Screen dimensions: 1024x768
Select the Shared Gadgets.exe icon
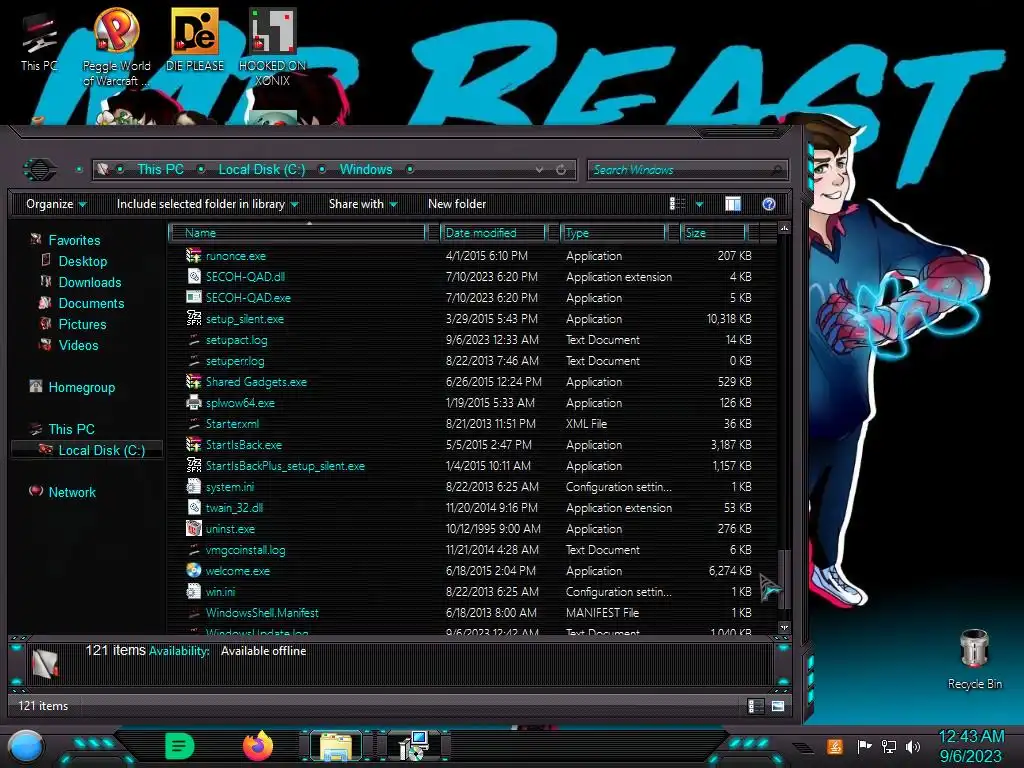coord(193,381)
